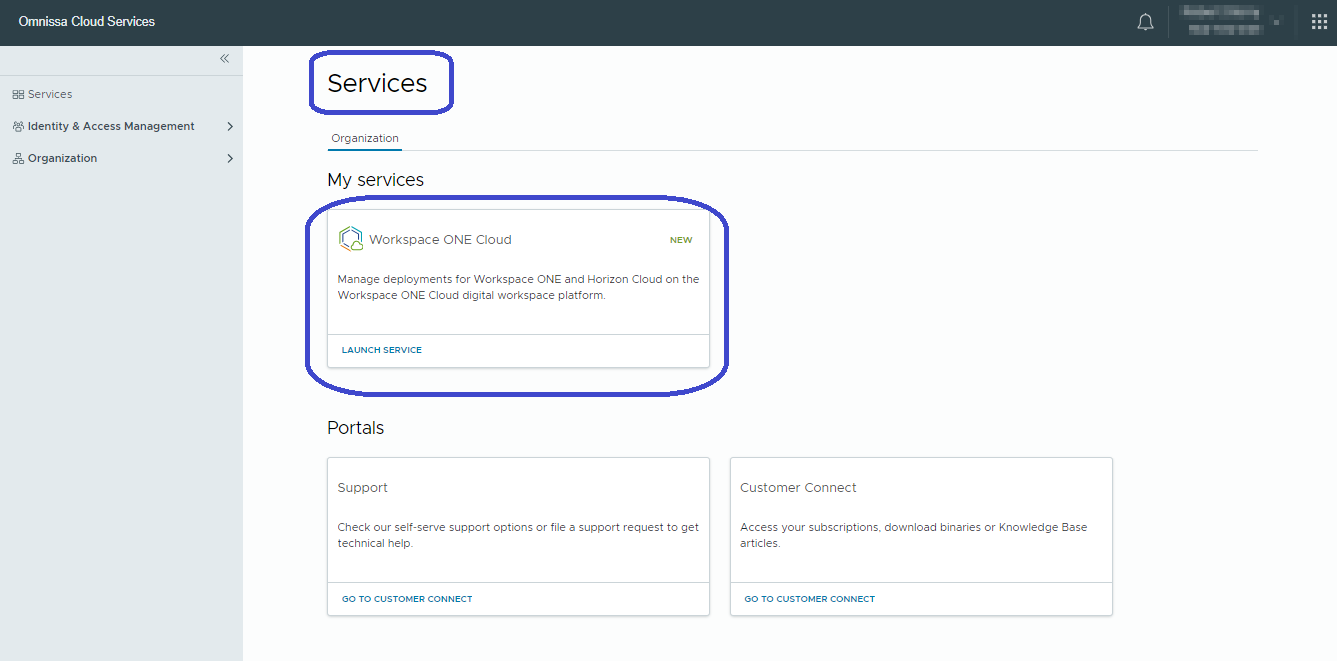Image resolution: width=1337 pixels, height=661 pixels.
Task: Click the NEW badge on Workspace card
Action: (681, 240)
